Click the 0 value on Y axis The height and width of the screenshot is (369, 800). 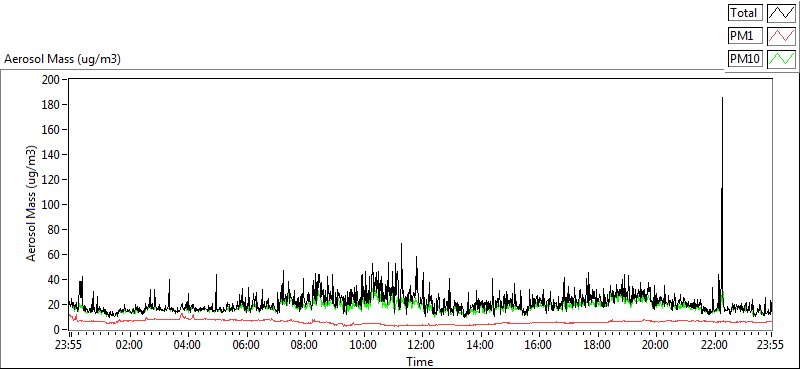coord(57,330)
